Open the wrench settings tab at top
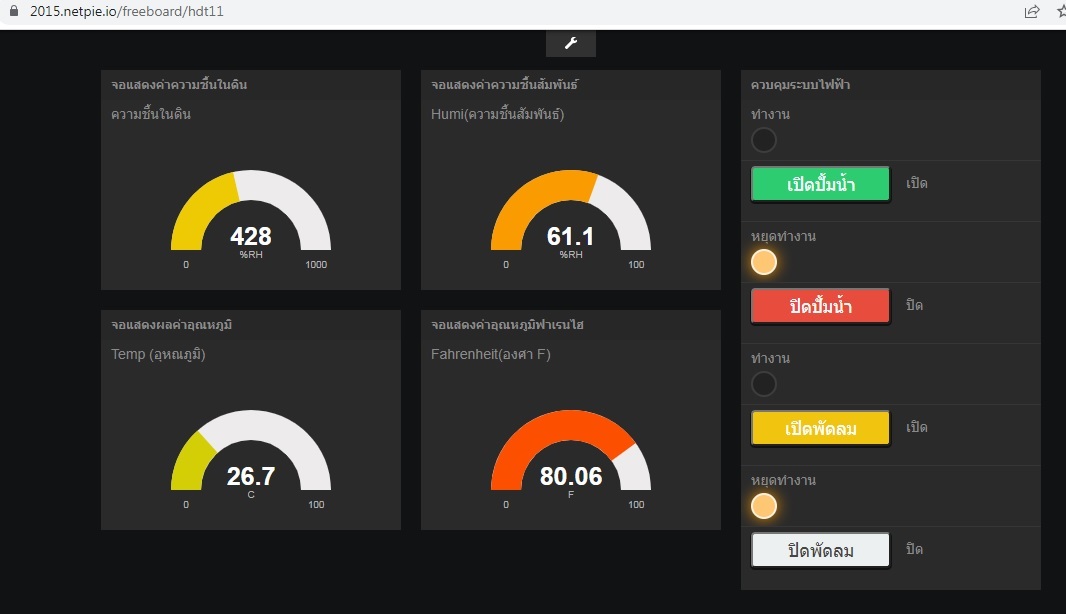Screen dimensions: 1066x614 (571, 43)
